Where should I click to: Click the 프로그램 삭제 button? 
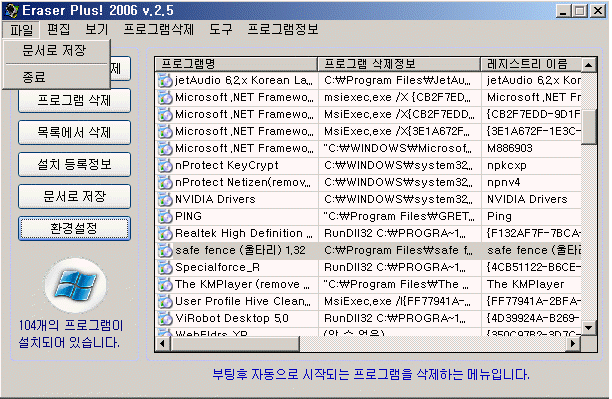point(75,100)
